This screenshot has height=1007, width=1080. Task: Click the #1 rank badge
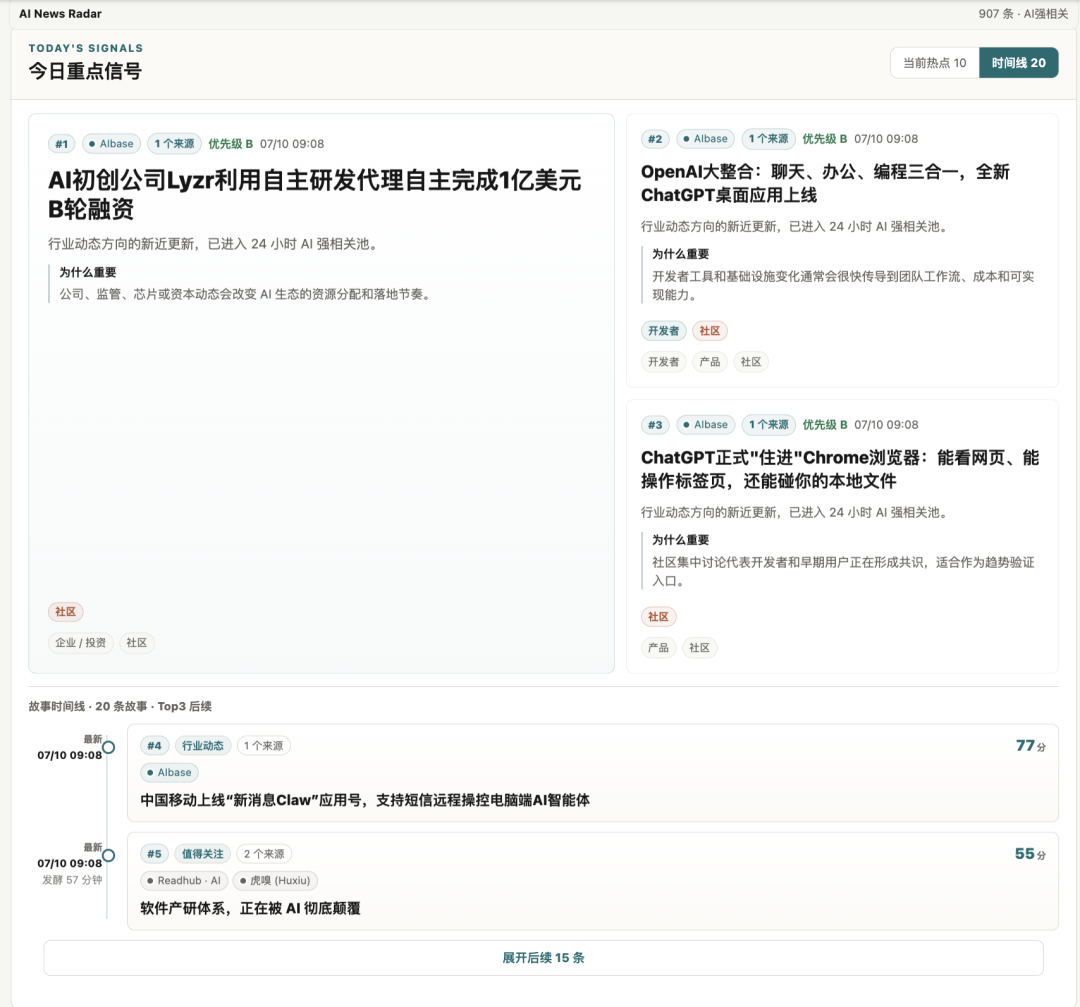[x=62, y=144]
